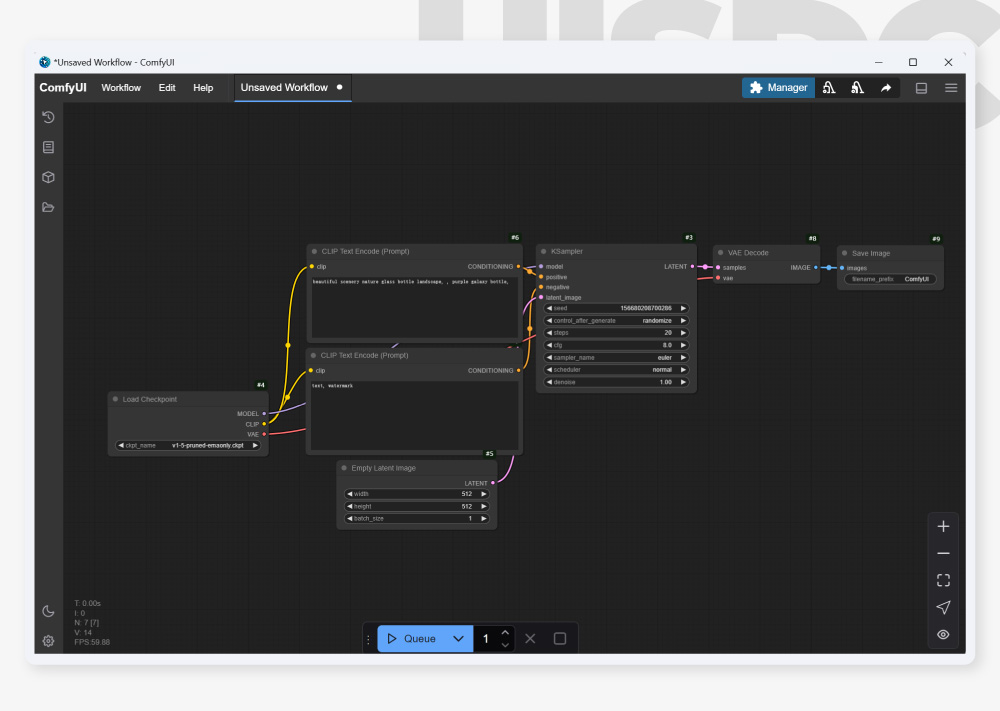This screenshot has height=711, width=1000.
Task: Zoom in with the plus icon
Action: click(x=943, y=527)
